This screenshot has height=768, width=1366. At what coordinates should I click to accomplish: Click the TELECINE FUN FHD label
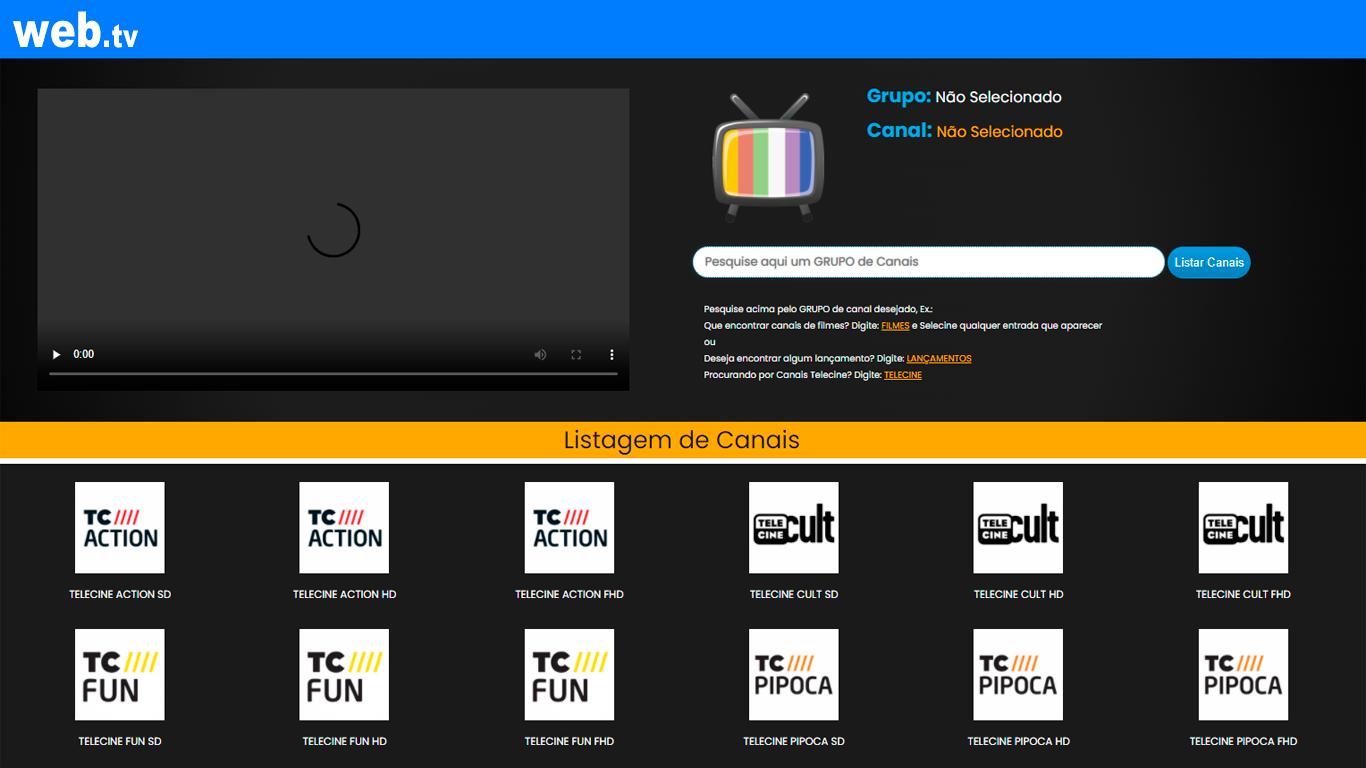(x=569, y=741)
